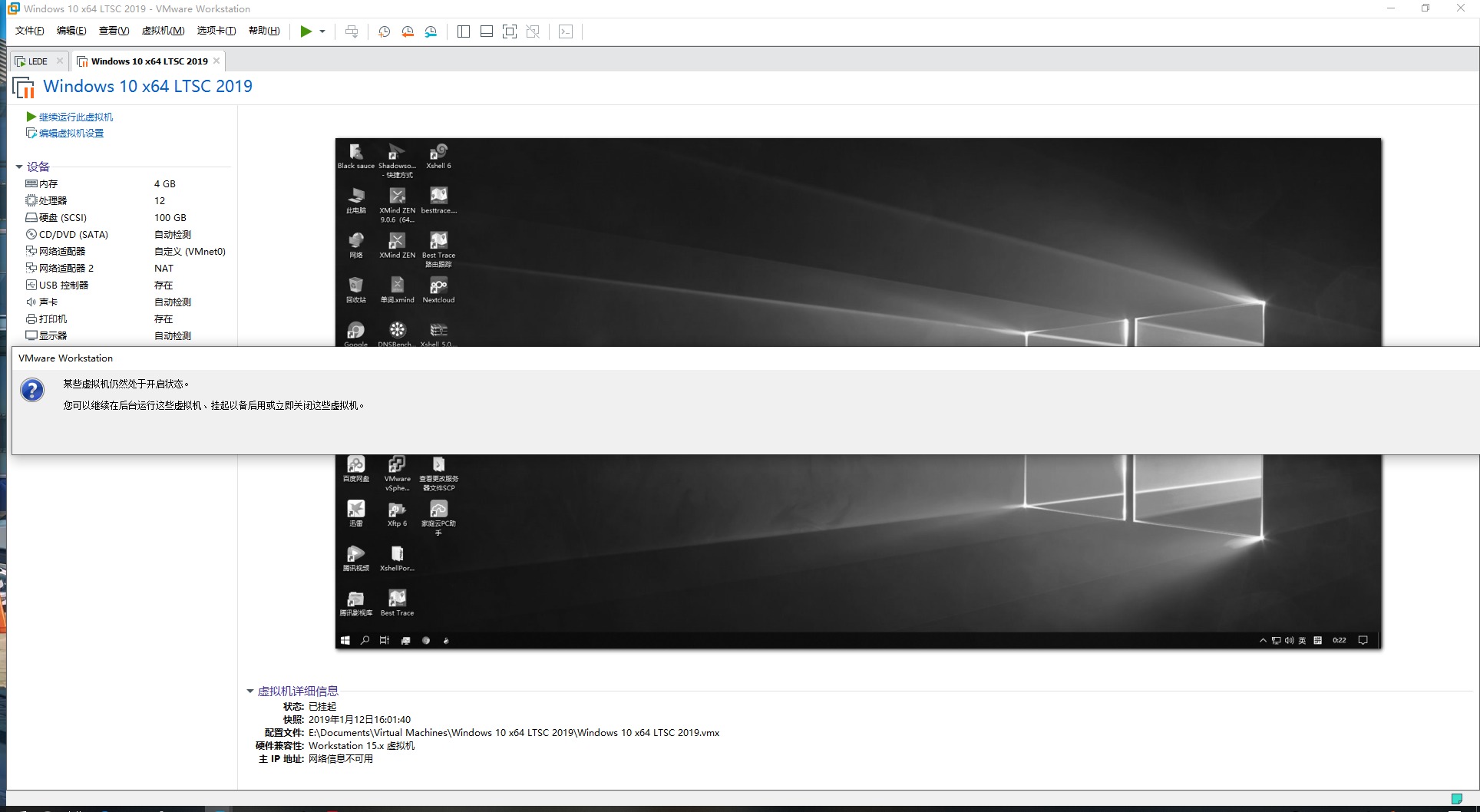Open the snapshot manager icon
This screenshot has height=812, width=1480.
[431, 31]
